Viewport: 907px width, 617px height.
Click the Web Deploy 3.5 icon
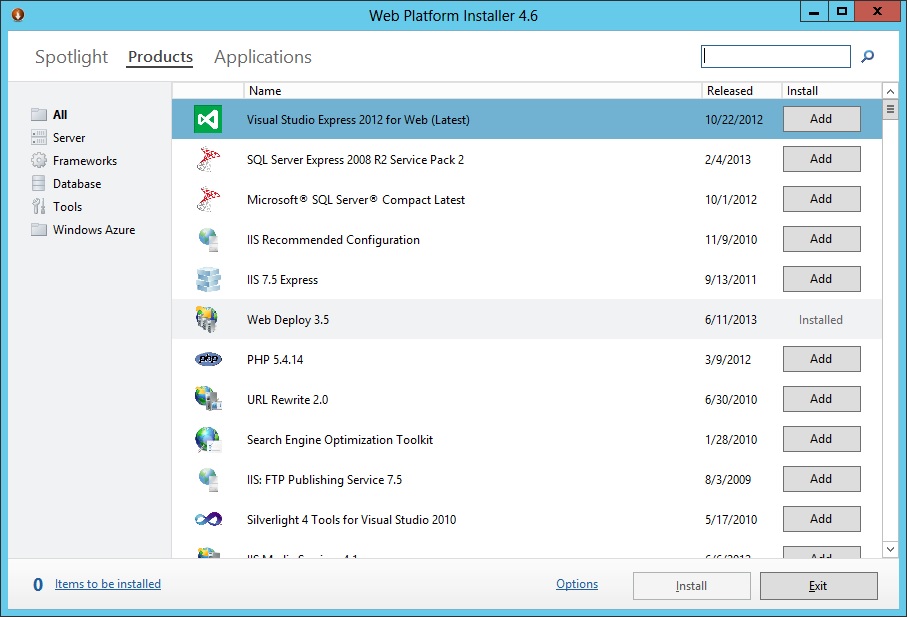(x=207, y=319)
